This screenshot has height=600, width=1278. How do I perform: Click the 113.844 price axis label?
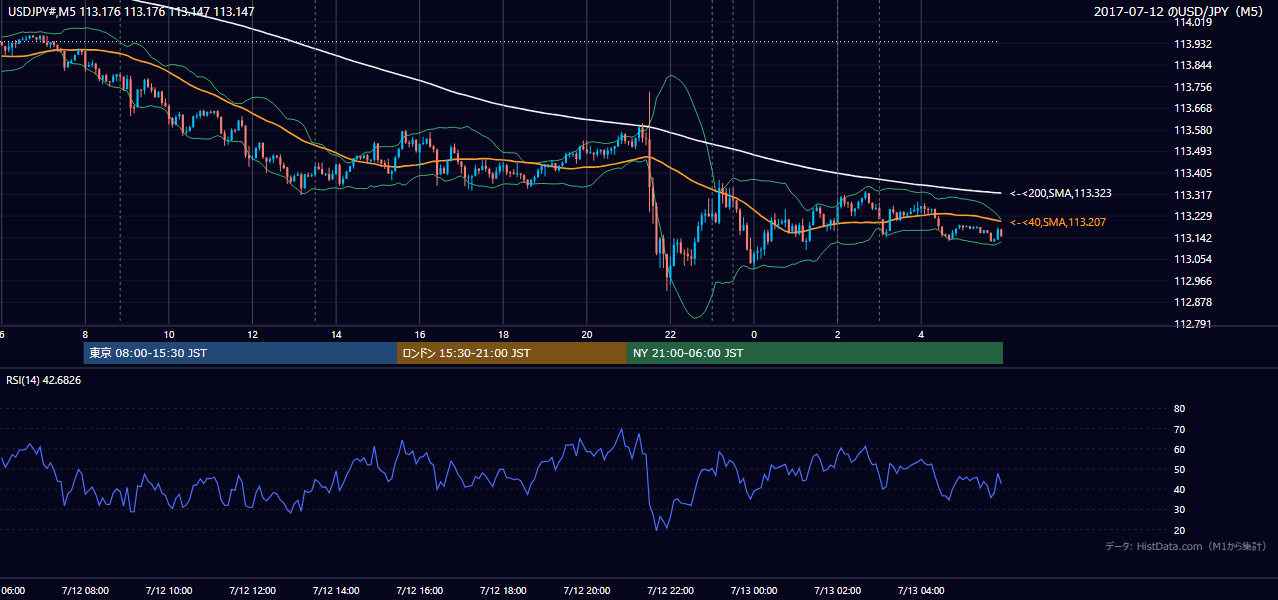tap(1193, 65)
